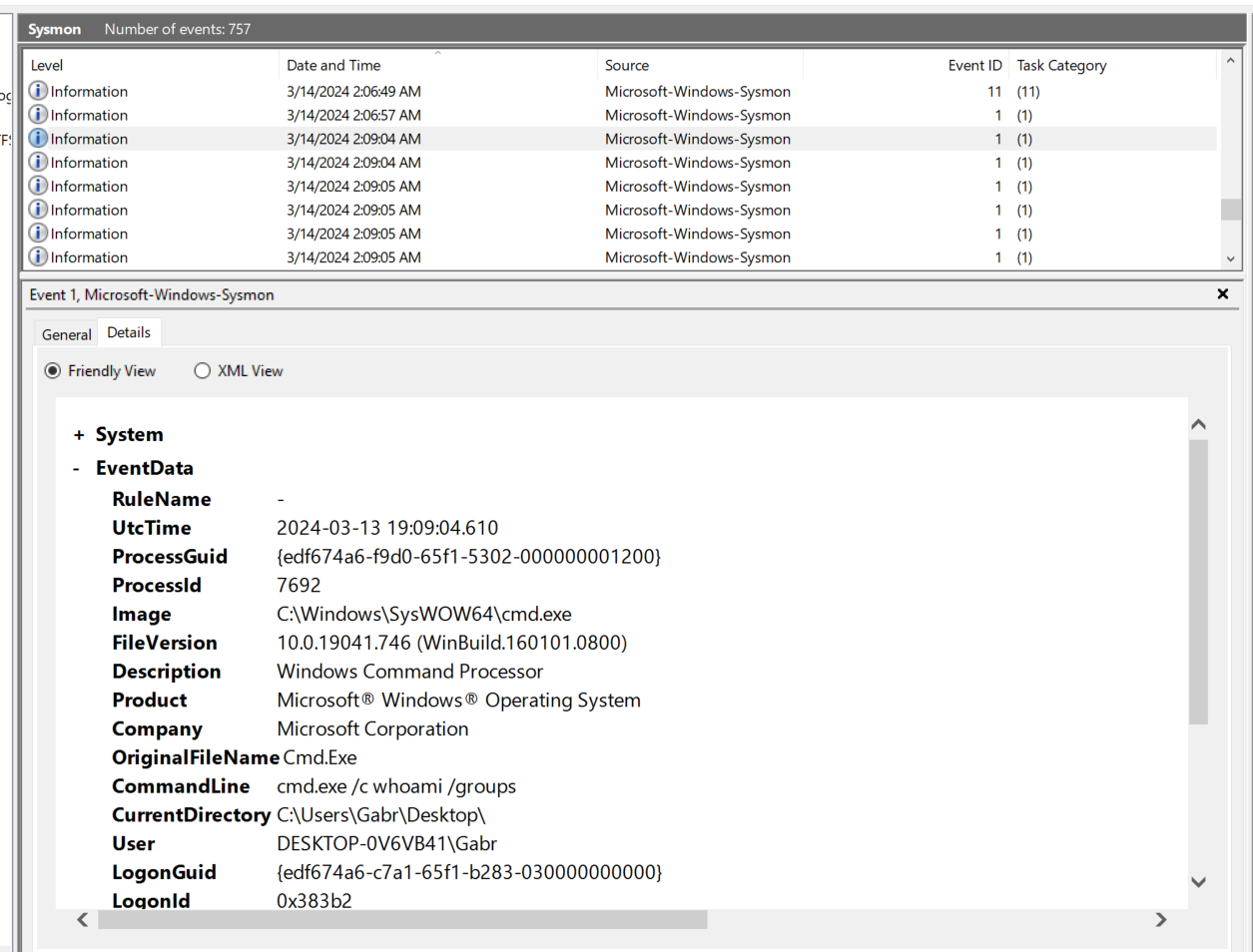Click the info icon of the 2:06:57 AM event

point(38,115)
